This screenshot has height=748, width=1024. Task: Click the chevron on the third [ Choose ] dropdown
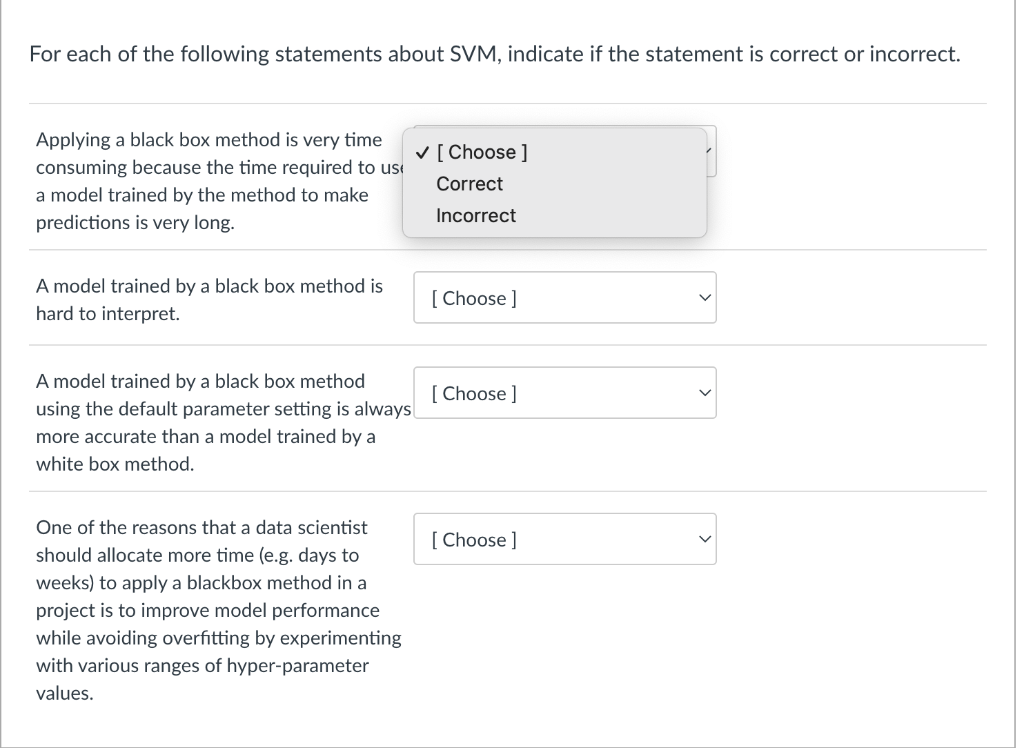tap(704, 392)
